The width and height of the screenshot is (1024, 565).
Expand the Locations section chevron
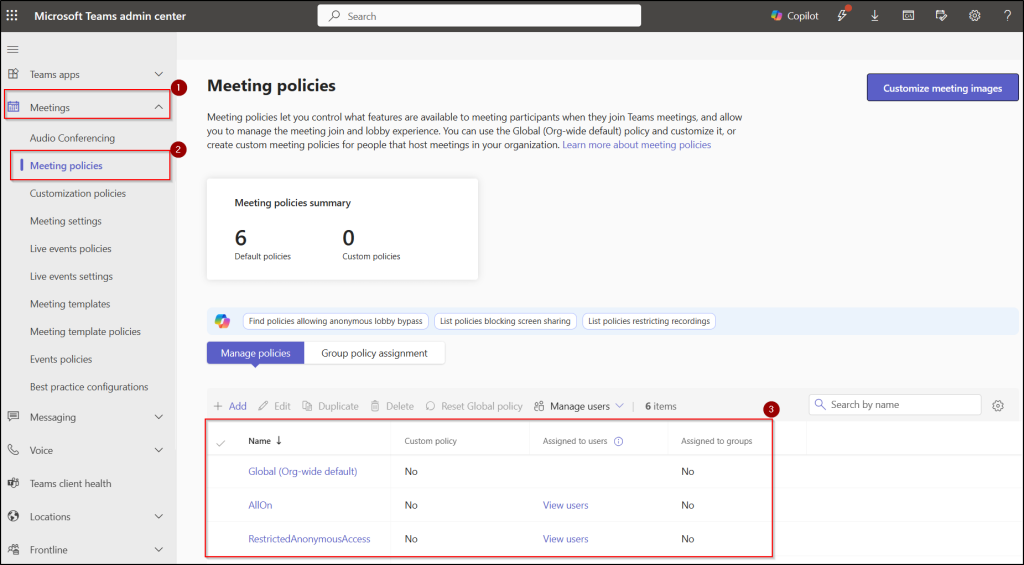(159, 516)
